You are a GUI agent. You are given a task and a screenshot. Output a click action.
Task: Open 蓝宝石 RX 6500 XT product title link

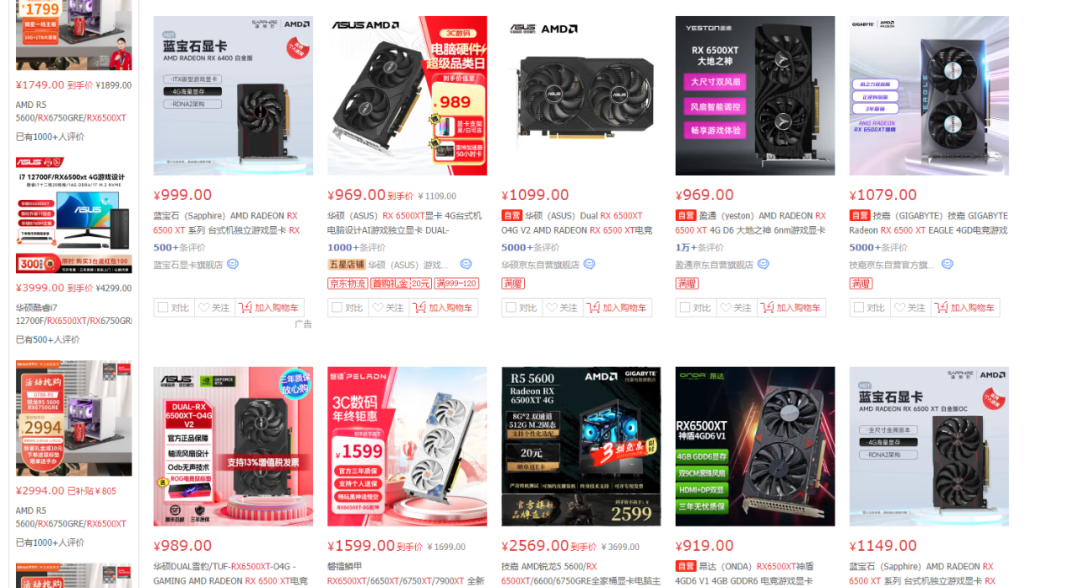(226, 223)
